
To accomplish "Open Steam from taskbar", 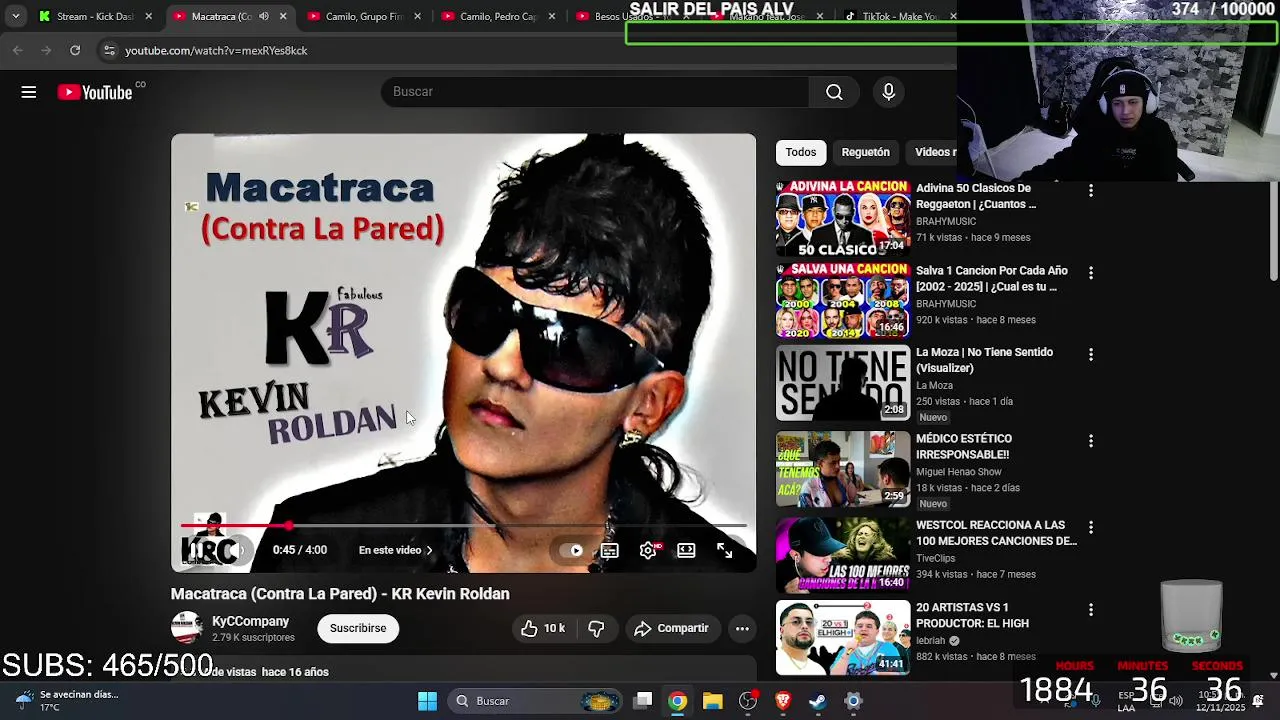I will 818,701.
